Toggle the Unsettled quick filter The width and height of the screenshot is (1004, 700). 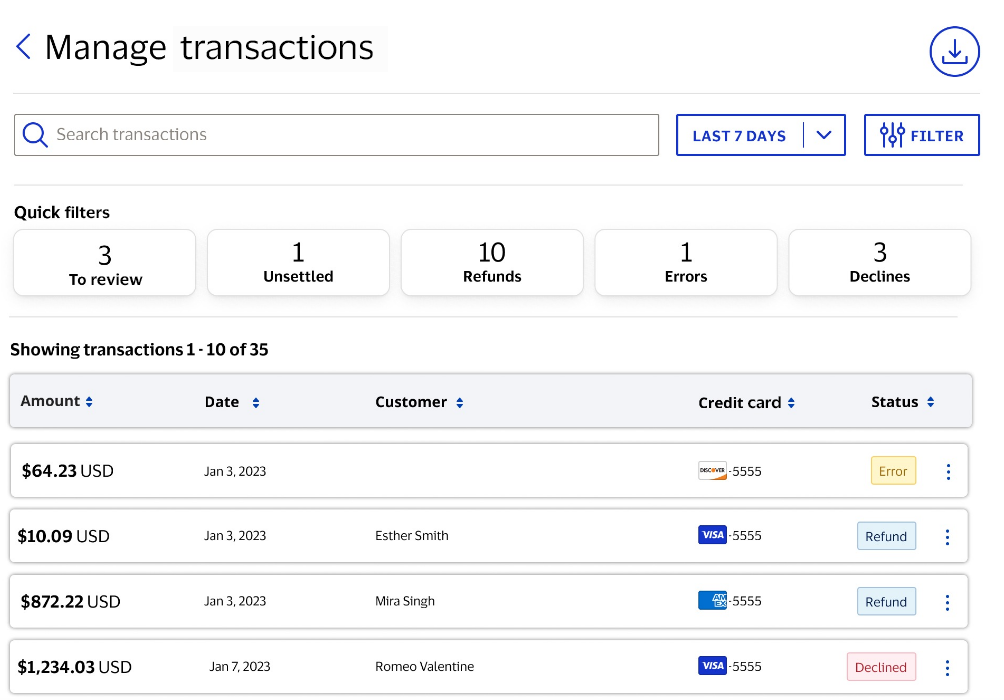(298, 263)
